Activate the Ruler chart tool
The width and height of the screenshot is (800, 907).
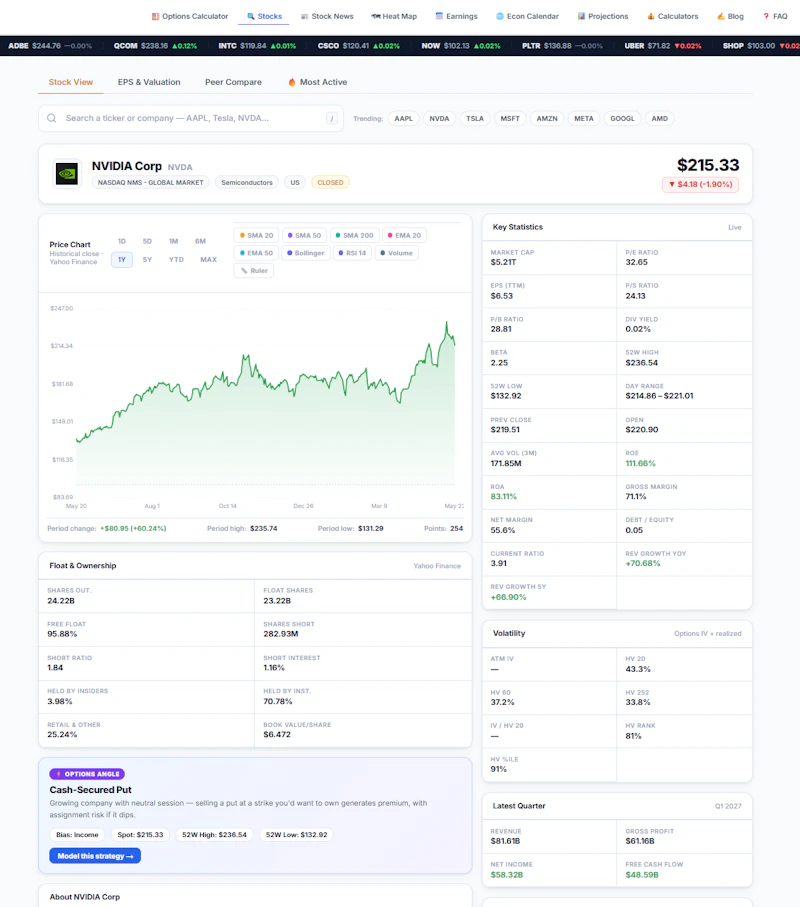[x=254, y=270]
